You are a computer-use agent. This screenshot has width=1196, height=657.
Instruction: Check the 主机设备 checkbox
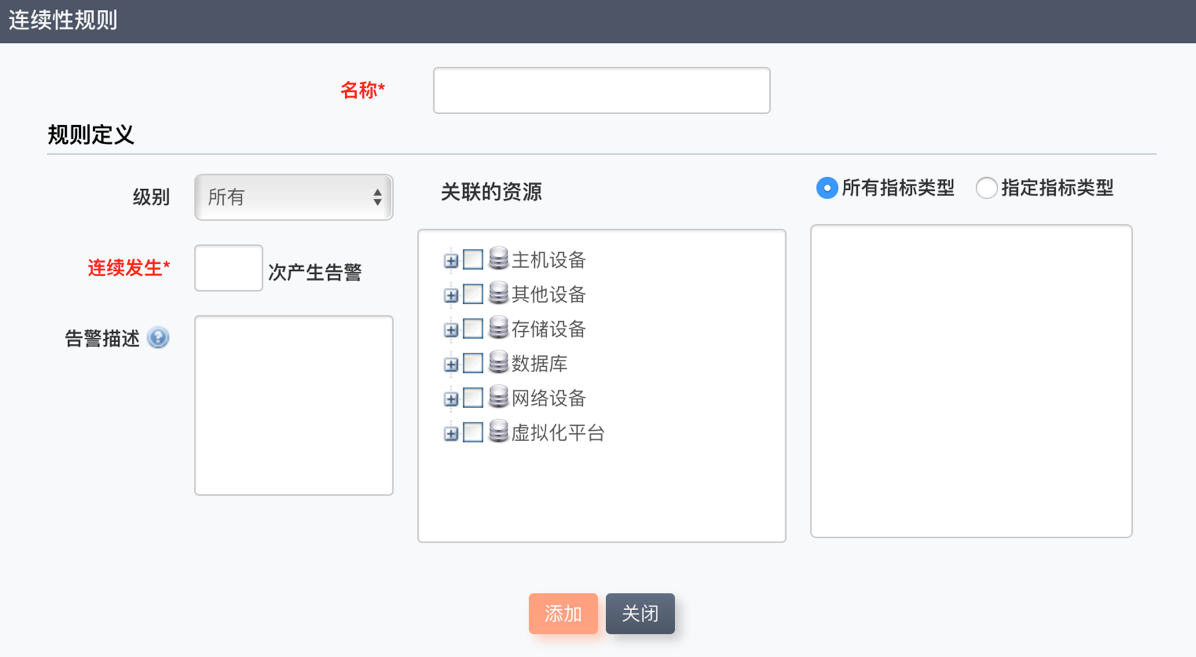(473, 260)
